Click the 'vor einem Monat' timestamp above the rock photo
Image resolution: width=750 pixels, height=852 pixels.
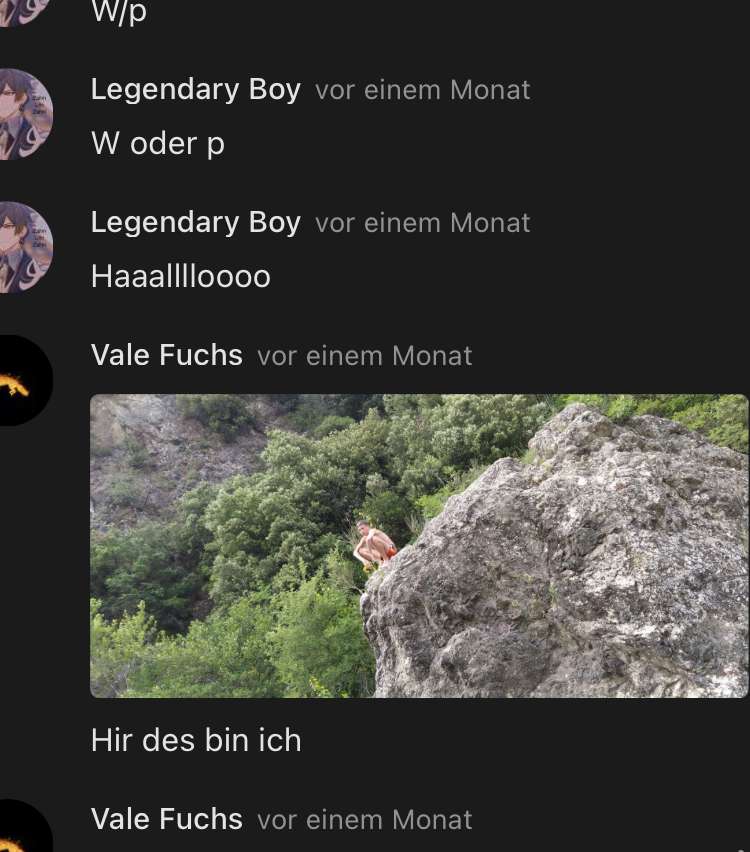[364, 356]
